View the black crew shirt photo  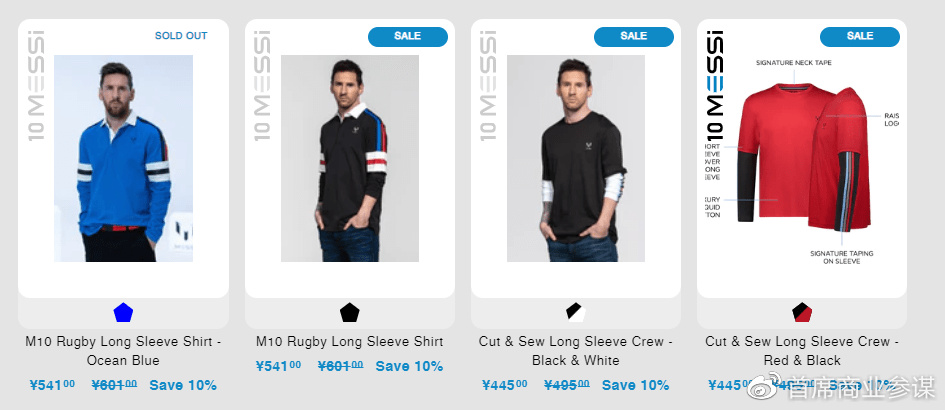[x=576, y=159]
